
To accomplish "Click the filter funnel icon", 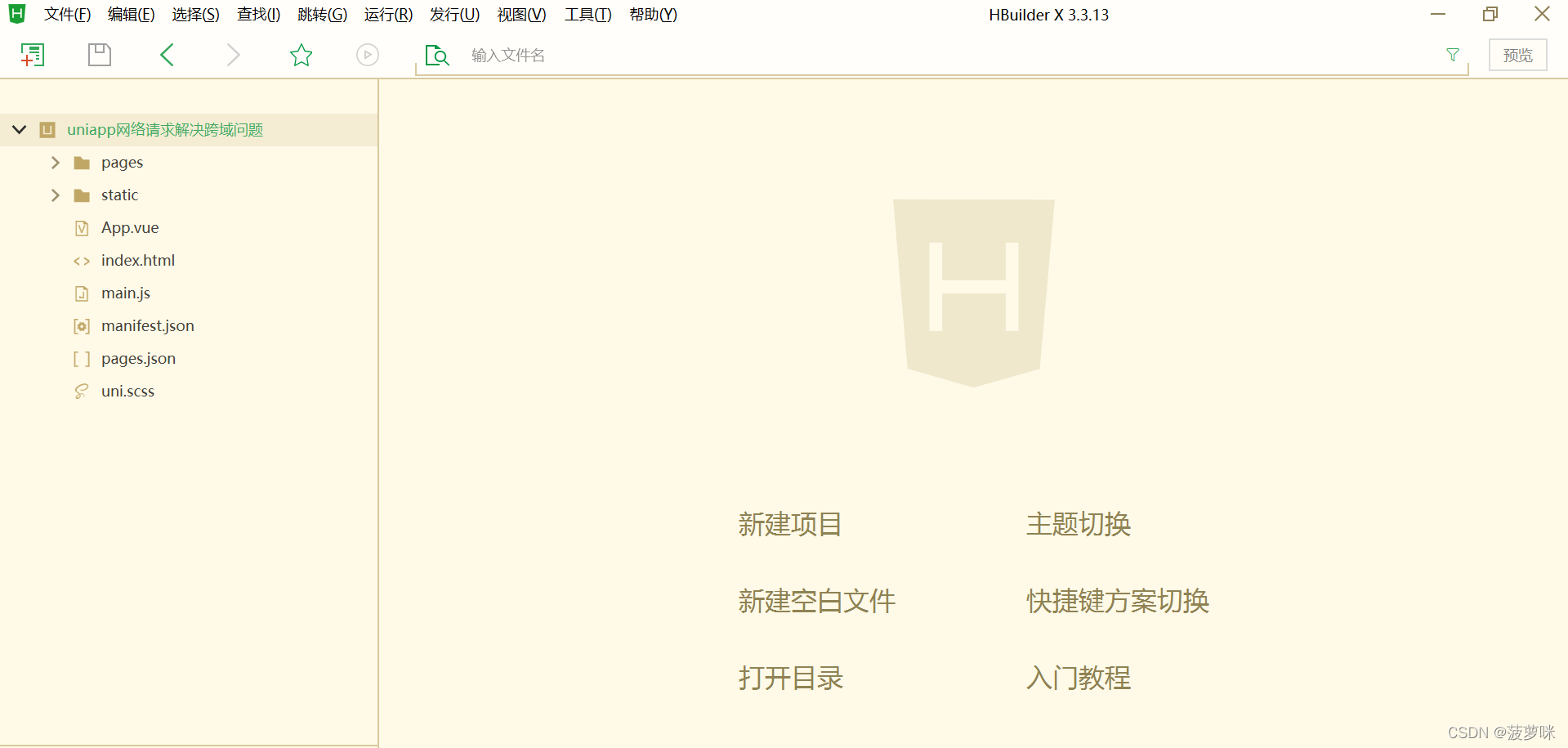I will (1453, 55).
